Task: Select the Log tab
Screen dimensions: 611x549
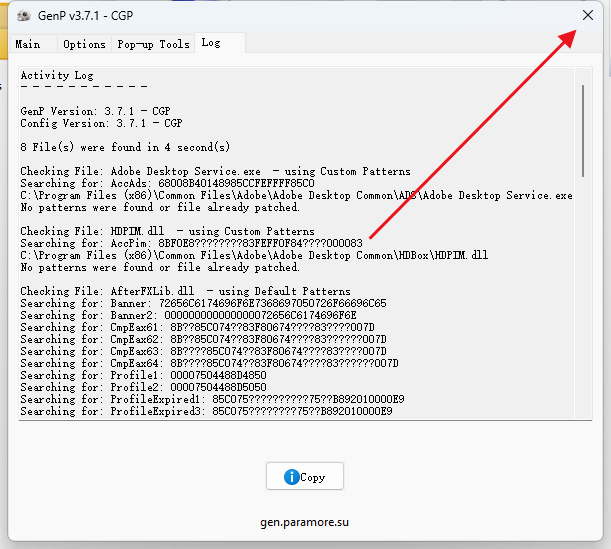Action: [x=220, y=43]
